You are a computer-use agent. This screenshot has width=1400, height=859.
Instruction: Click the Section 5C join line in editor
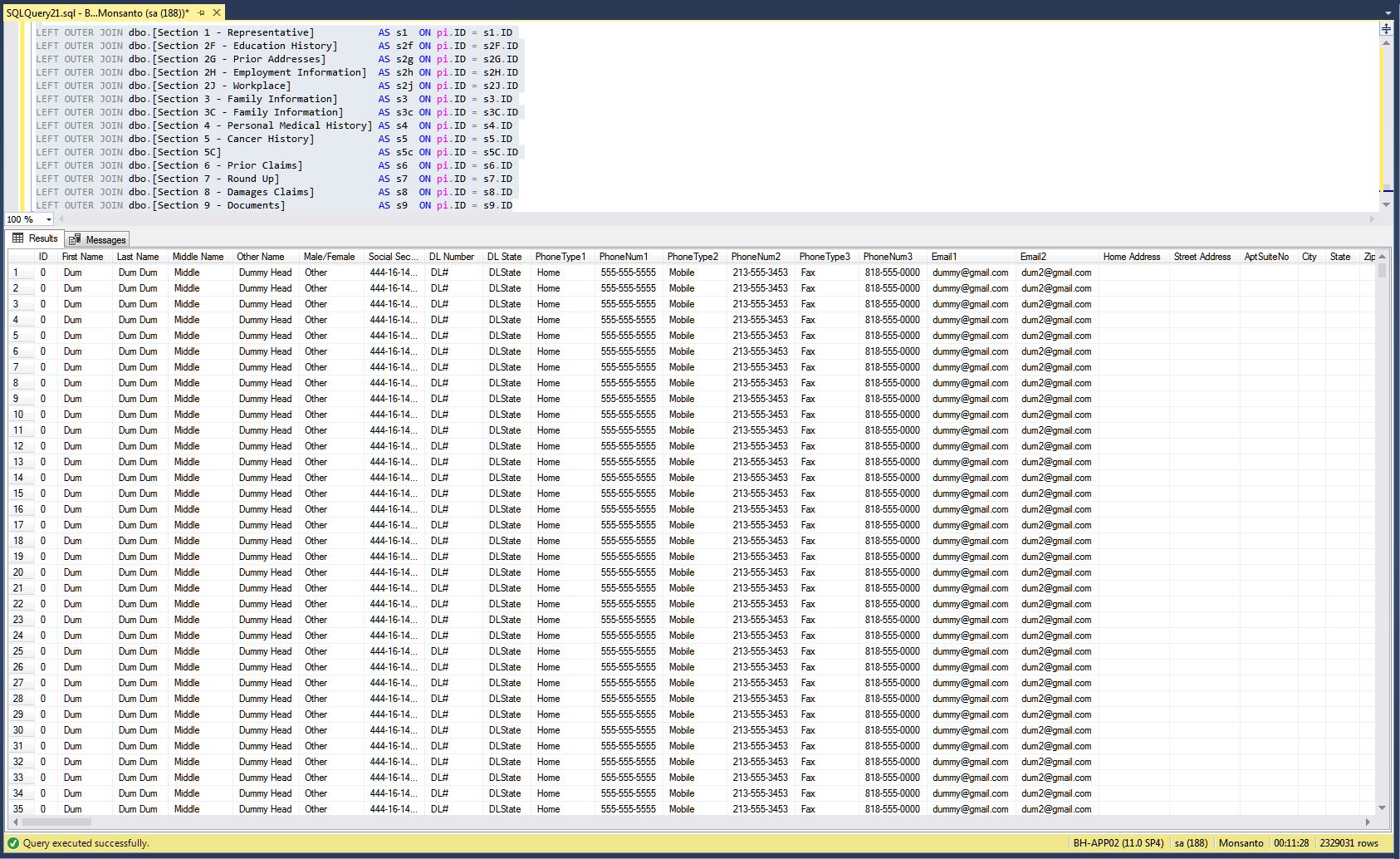pyautogui.click(x=277, y=152)
